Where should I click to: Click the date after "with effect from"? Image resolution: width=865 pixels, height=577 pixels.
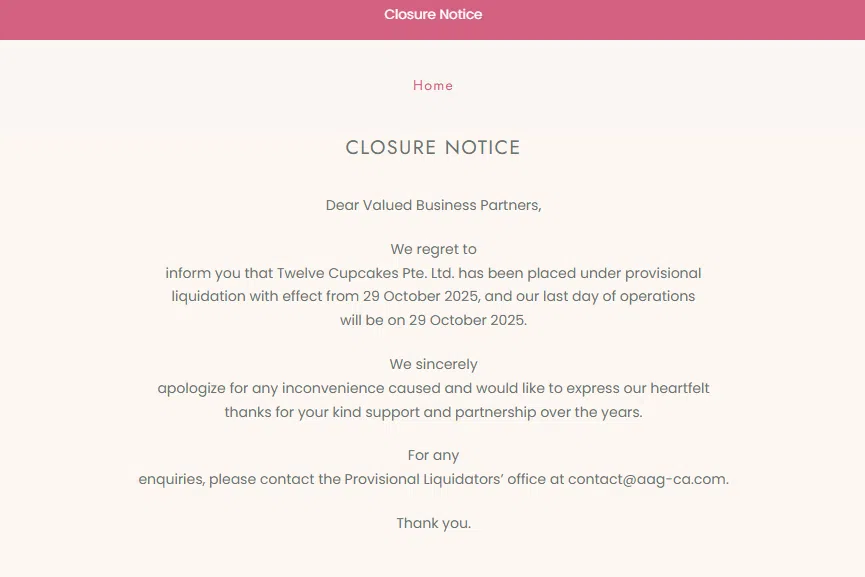422,297
